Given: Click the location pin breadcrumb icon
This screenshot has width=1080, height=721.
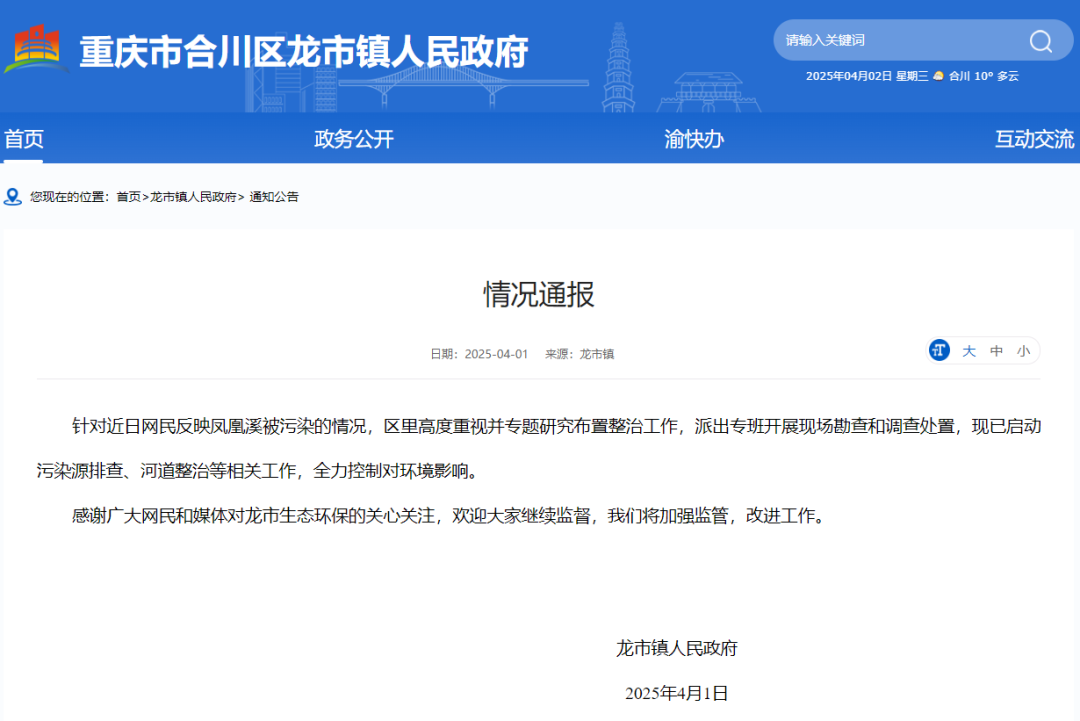Looking at the screenshot, I should (12, 197).
